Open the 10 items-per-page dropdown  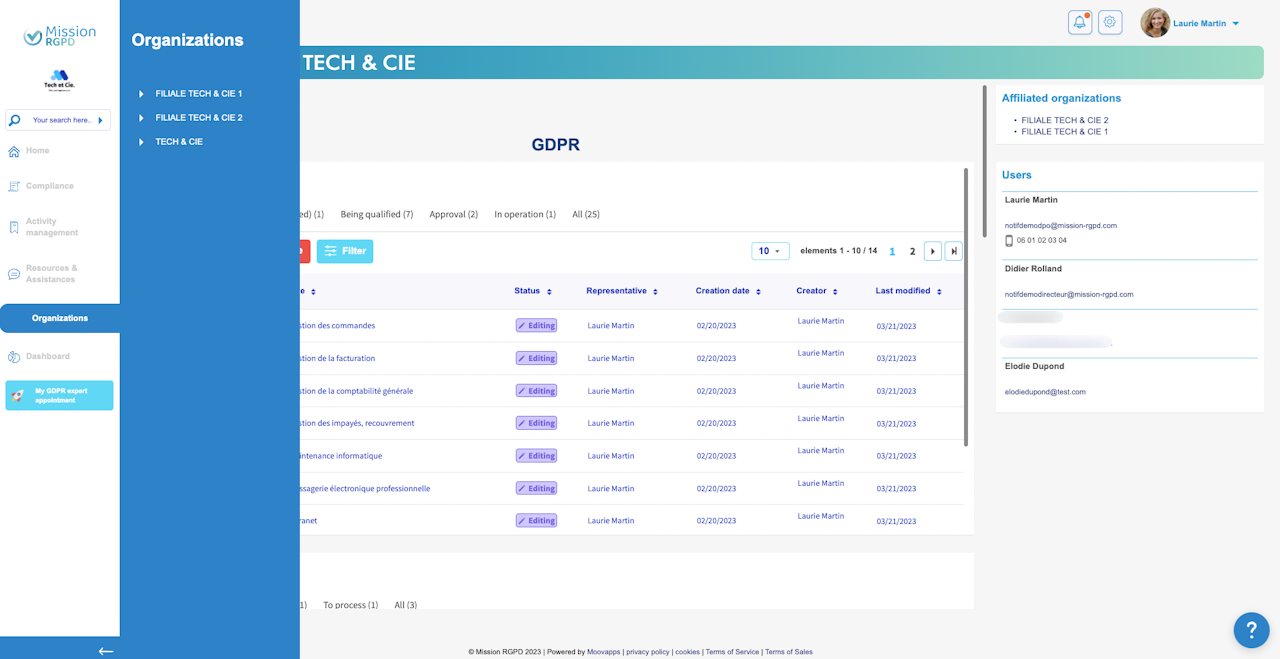(x=770, y=251)
